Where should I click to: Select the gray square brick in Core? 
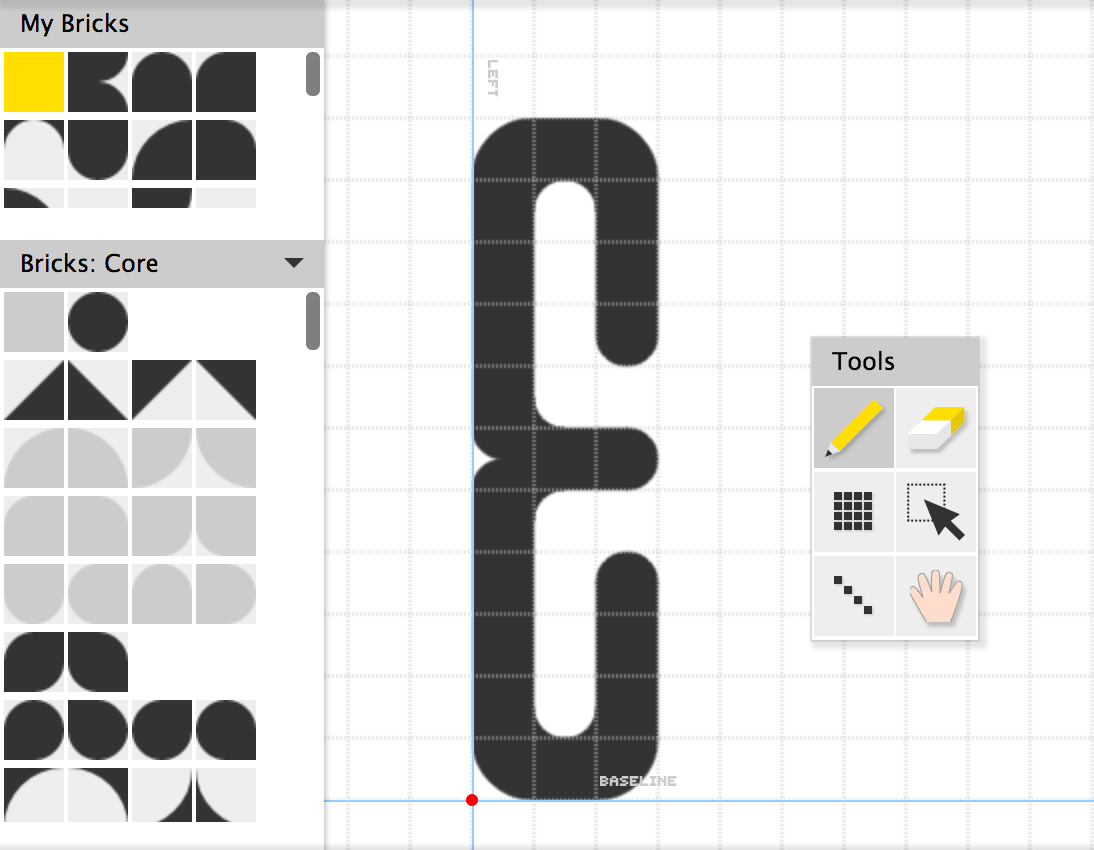click(x=34, y=322)
